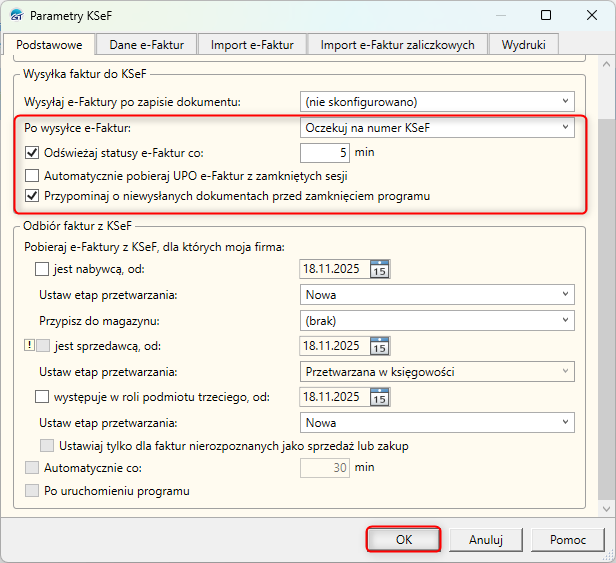
Task: Confirm settings with OK button
Action: pyautogui.click(x=403, y=539)
